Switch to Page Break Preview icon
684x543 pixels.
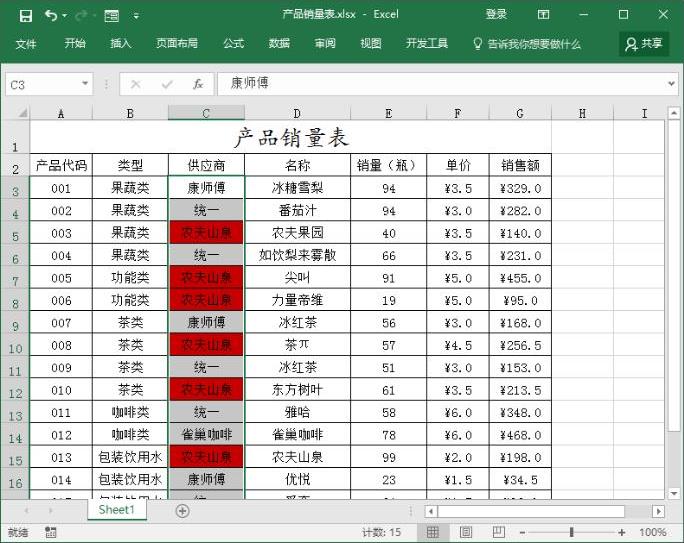click(x=499, y=532)
